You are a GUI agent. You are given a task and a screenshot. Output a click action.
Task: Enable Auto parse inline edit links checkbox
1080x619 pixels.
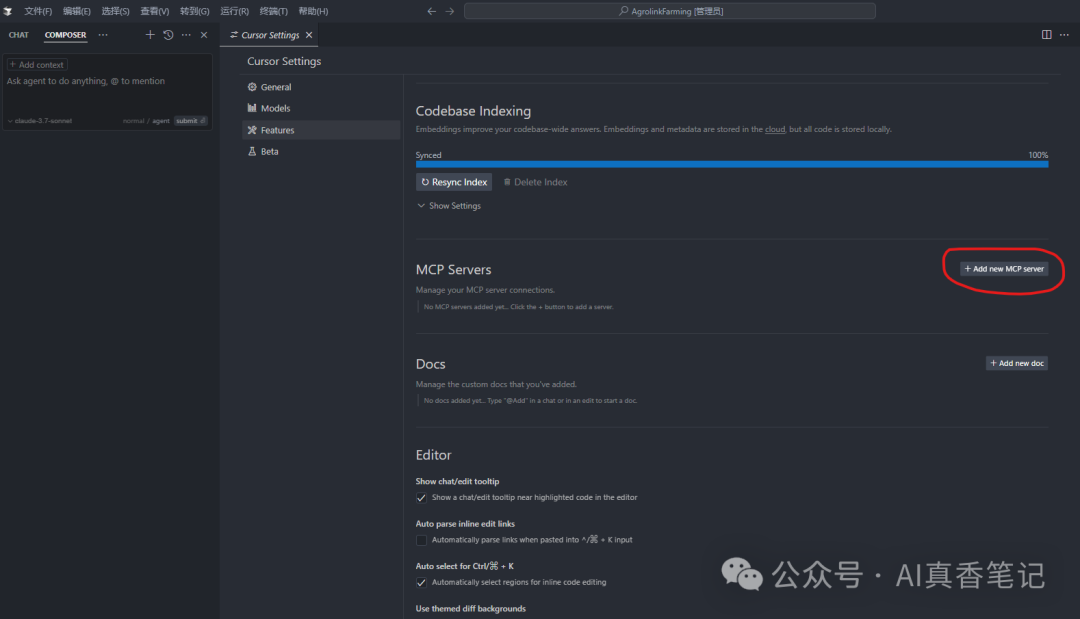422,541
